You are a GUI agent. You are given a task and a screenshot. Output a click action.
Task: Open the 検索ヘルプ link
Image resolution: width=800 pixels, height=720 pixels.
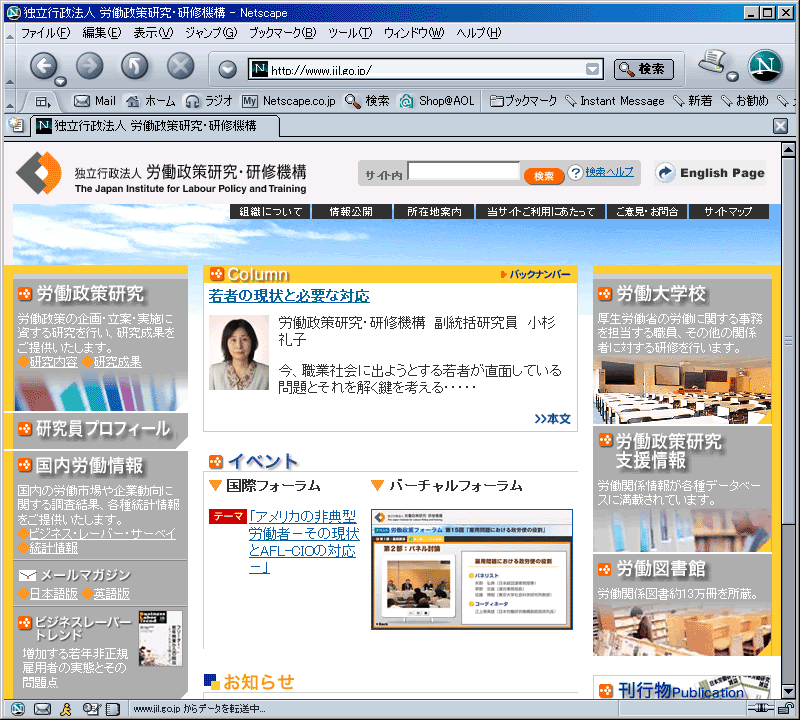tap(609, 172)
